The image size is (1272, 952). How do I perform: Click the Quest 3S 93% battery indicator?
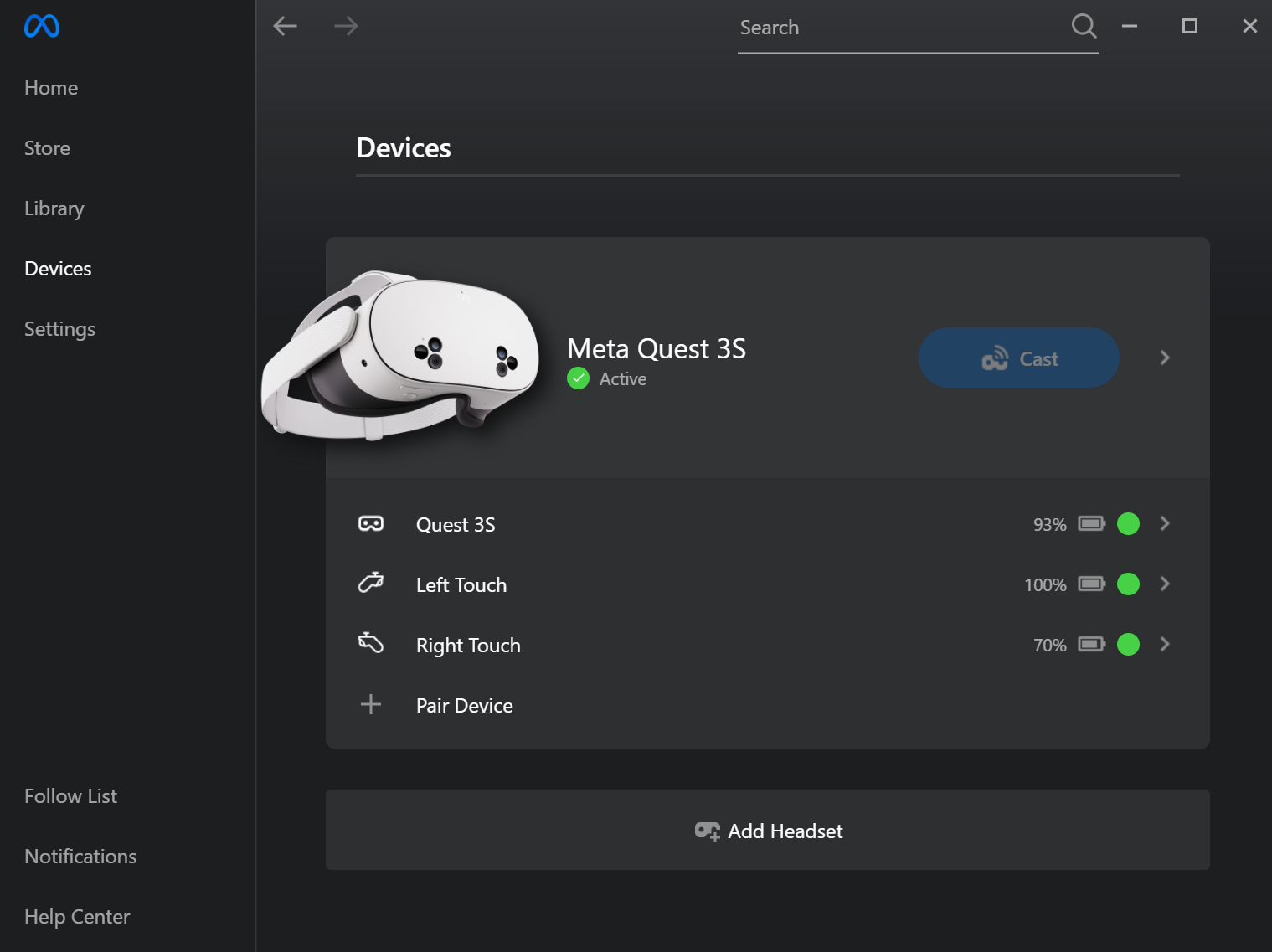1070,523
